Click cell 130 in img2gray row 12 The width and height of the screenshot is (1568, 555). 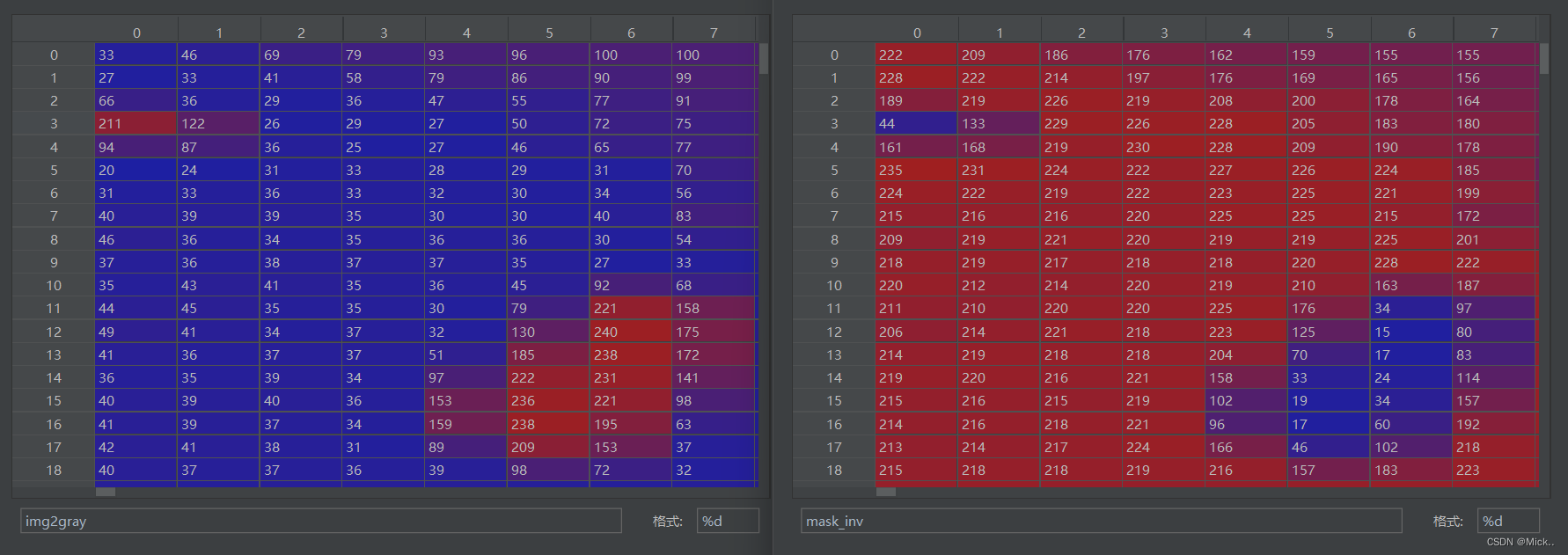click(x=549, y=332)
